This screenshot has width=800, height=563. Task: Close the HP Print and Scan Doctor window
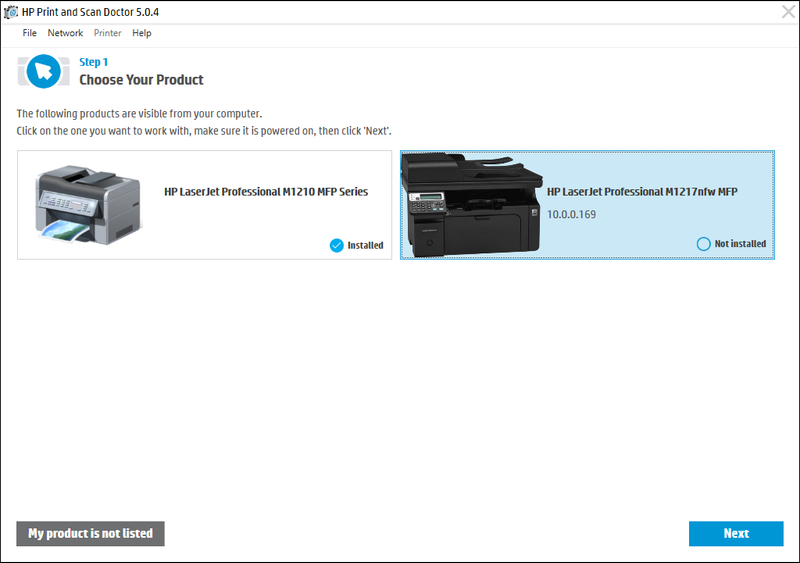point(788,11)
